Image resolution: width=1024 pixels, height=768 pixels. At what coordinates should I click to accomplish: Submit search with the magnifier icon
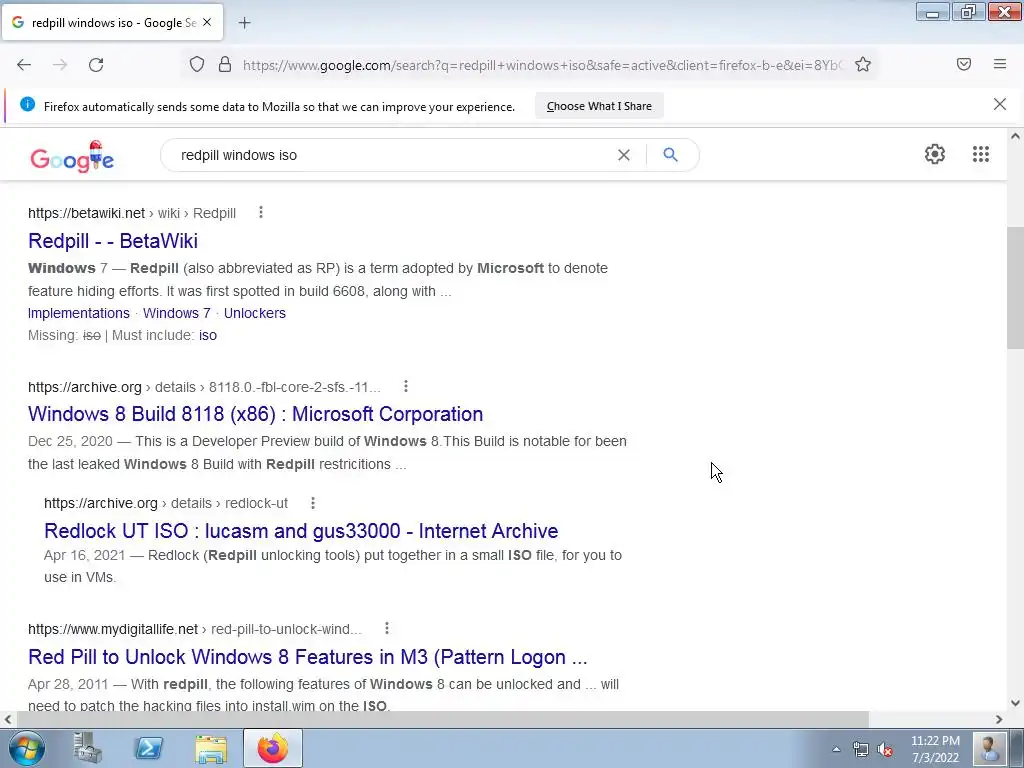pyautogui.click(x=670, y=155)
